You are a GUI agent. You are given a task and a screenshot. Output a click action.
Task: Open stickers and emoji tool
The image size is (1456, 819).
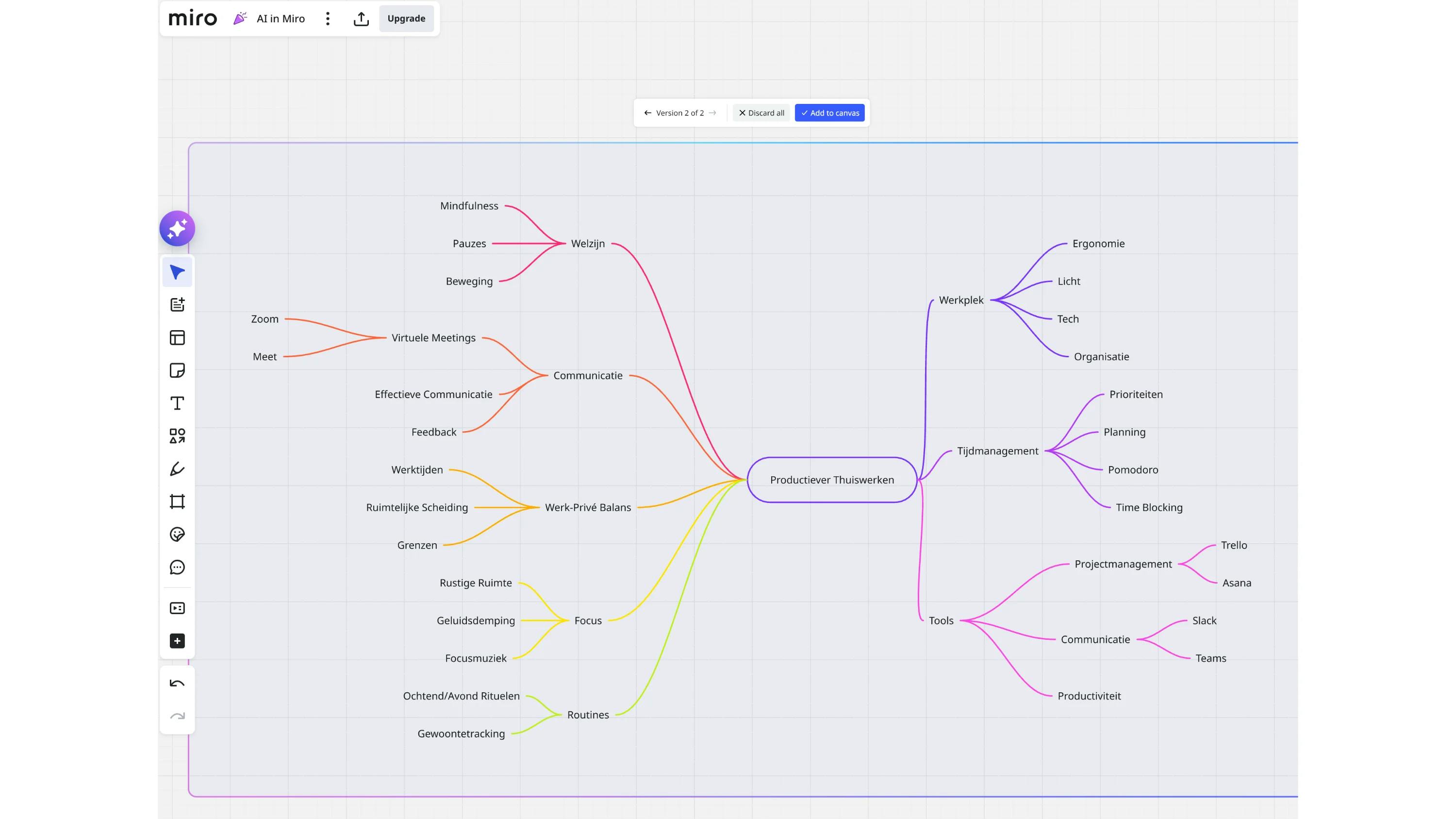(x=177, y=535)
